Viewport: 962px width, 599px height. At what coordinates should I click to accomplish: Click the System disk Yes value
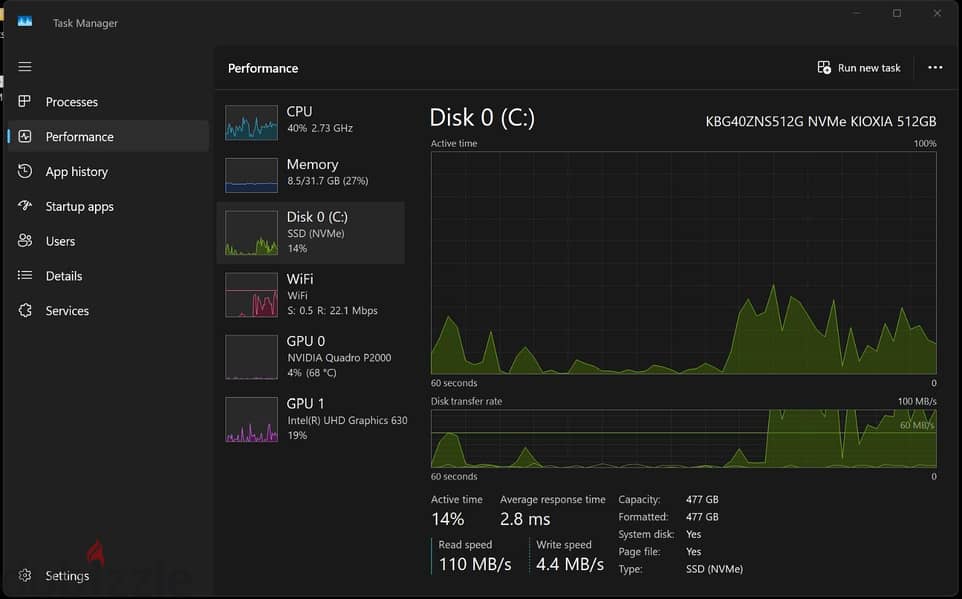(x=693, y=534)
